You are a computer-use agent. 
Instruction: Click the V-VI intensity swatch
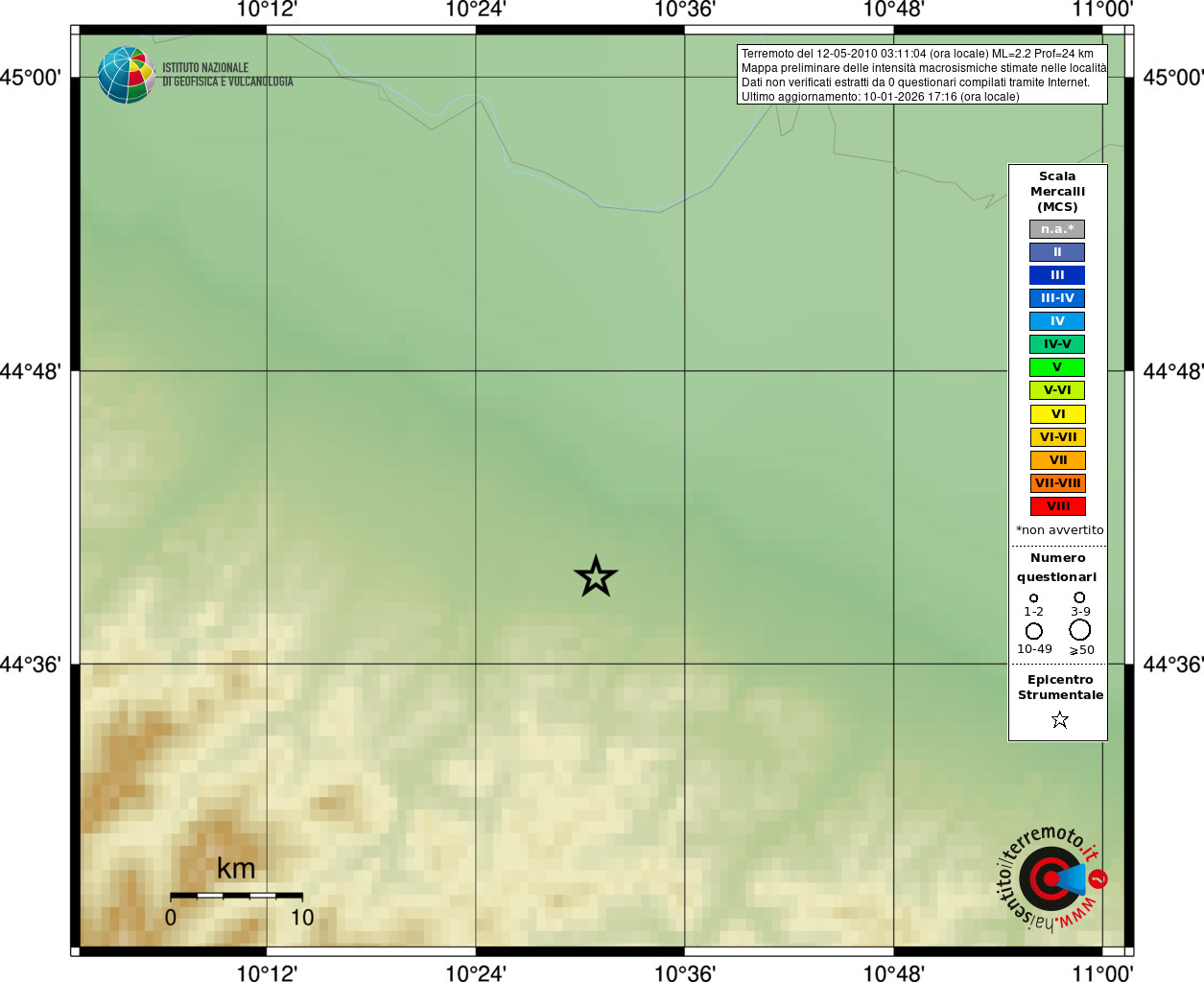coord(1057,390)
